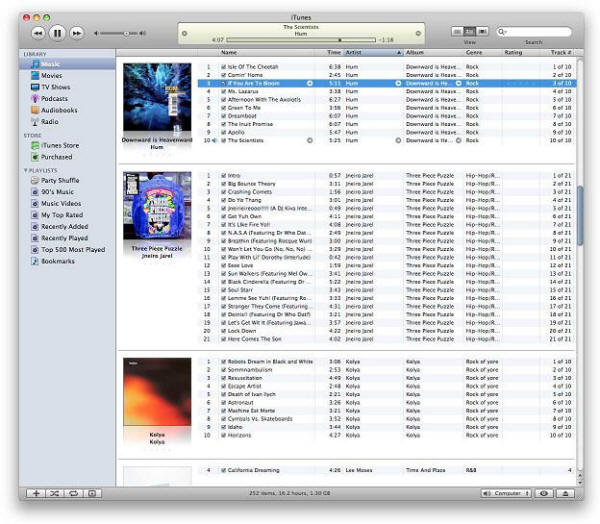Pause playback with the pause button
This screenshot has height=524, width=600.
click(x=57, y=33)
